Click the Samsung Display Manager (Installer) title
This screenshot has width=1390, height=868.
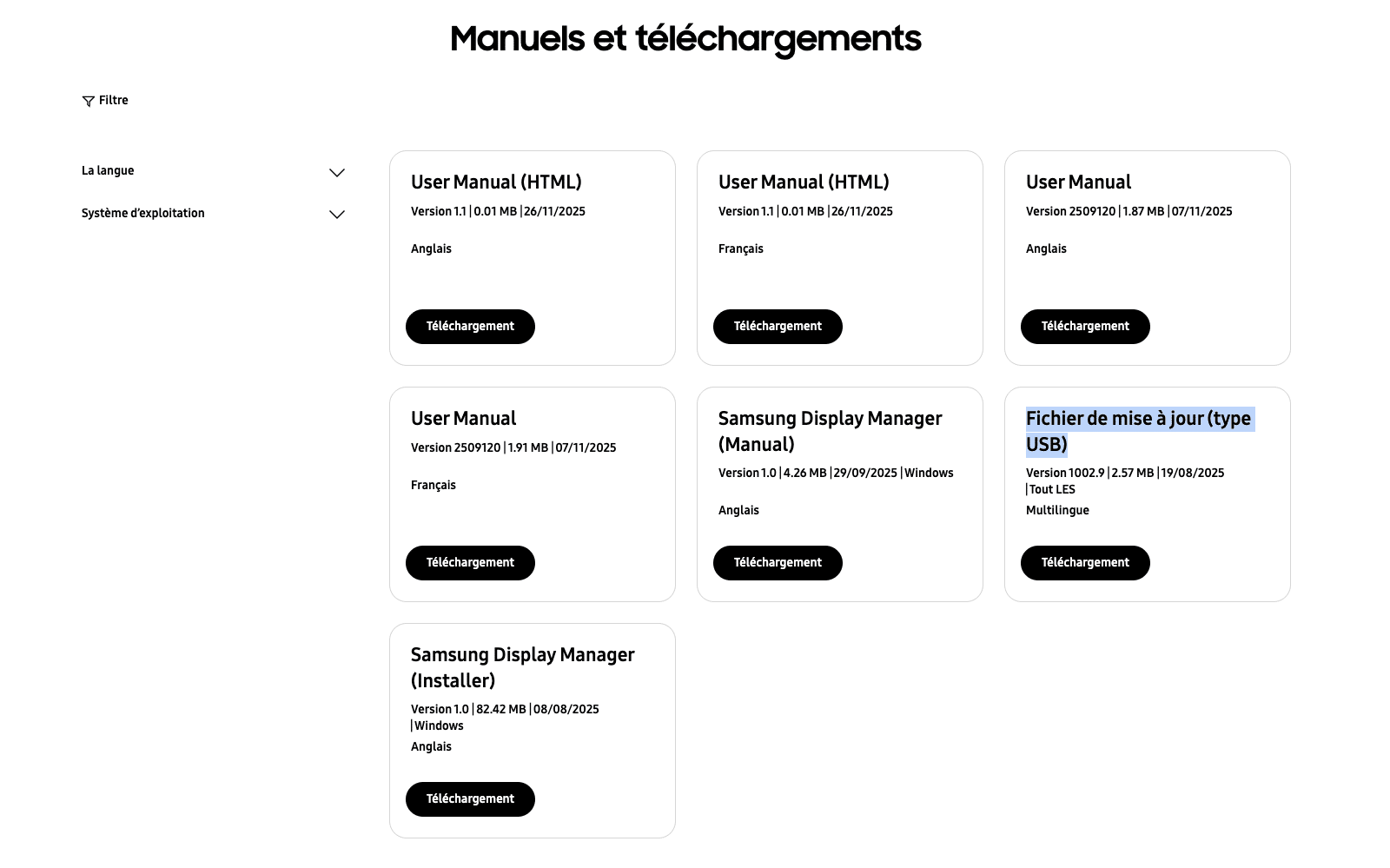pyautogui.click(x=522, y=667)
